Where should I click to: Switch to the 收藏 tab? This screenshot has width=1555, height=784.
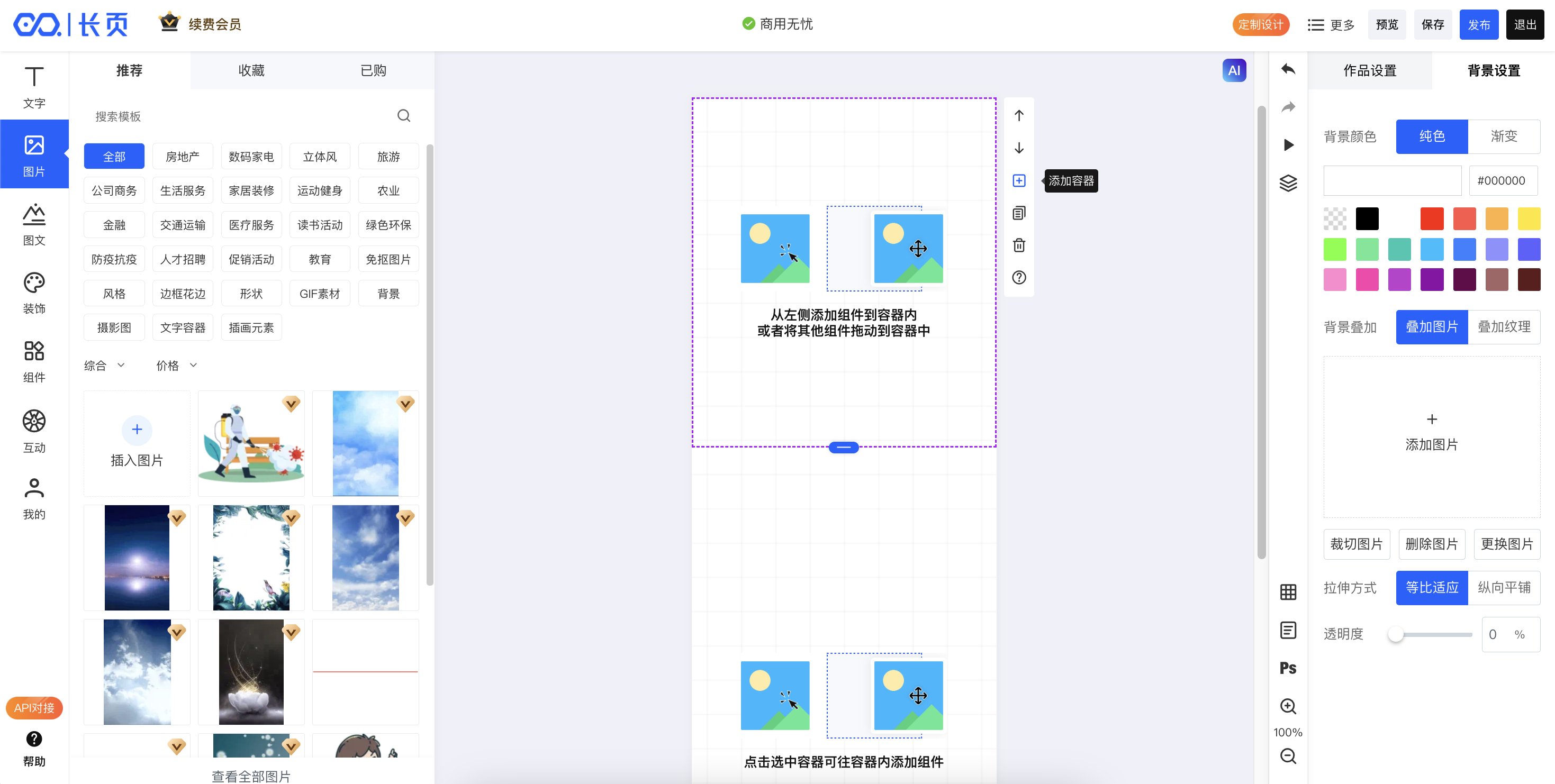tap(251, 70)
